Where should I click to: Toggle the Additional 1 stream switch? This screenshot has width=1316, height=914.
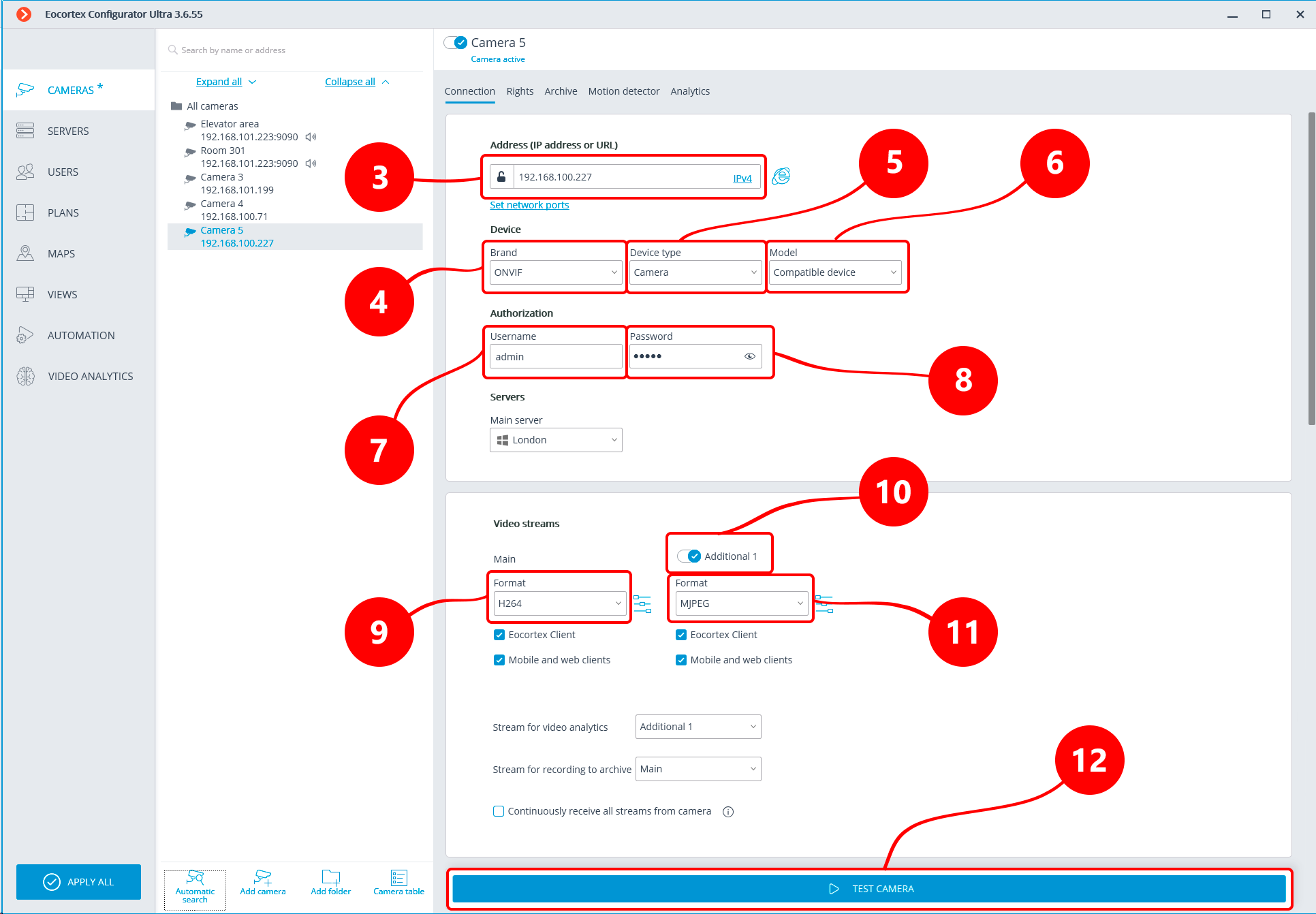click(689, 556)
